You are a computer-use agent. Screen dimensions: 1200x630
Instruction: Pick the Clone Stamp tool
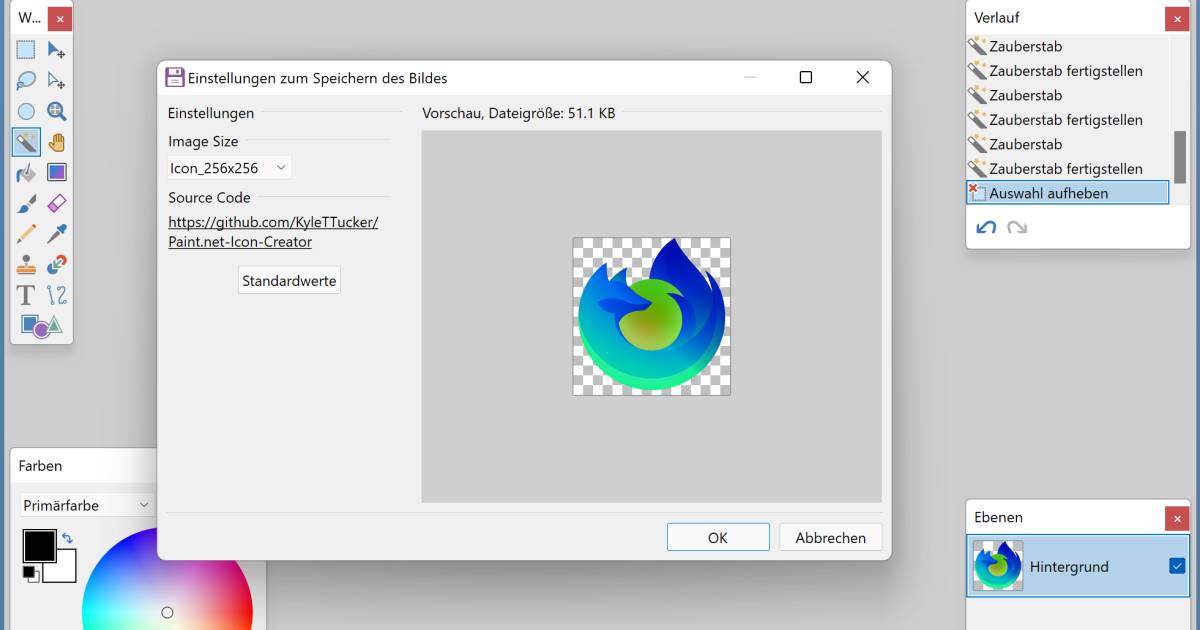[x=26, y=264]
